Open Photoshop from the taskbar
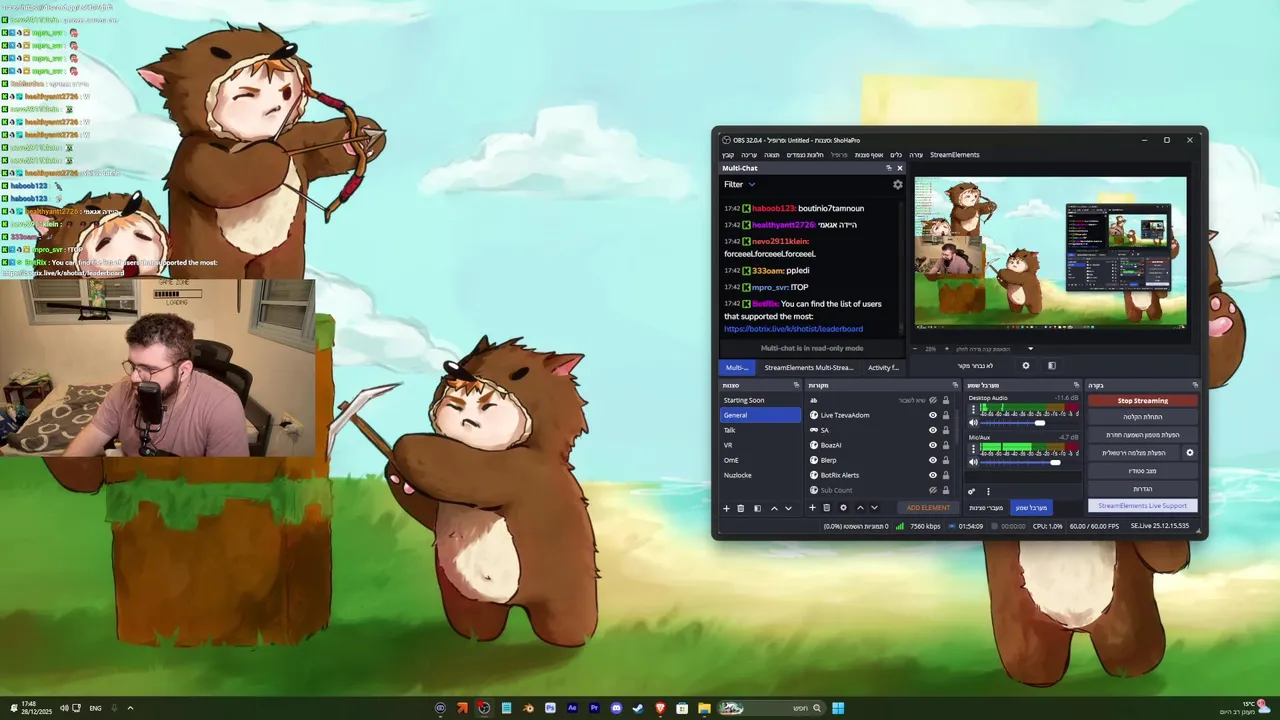Screen dimensions: 1280x720 click(x=550, y=708)
